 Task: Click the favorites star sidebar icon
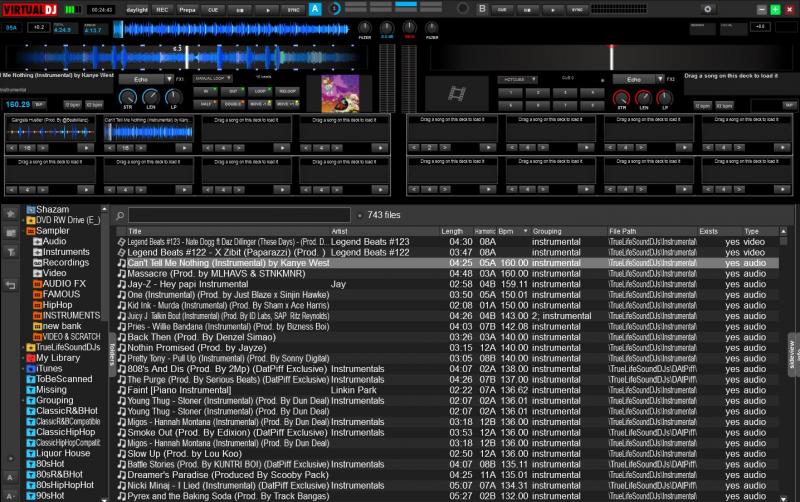(x=10, y=214)
